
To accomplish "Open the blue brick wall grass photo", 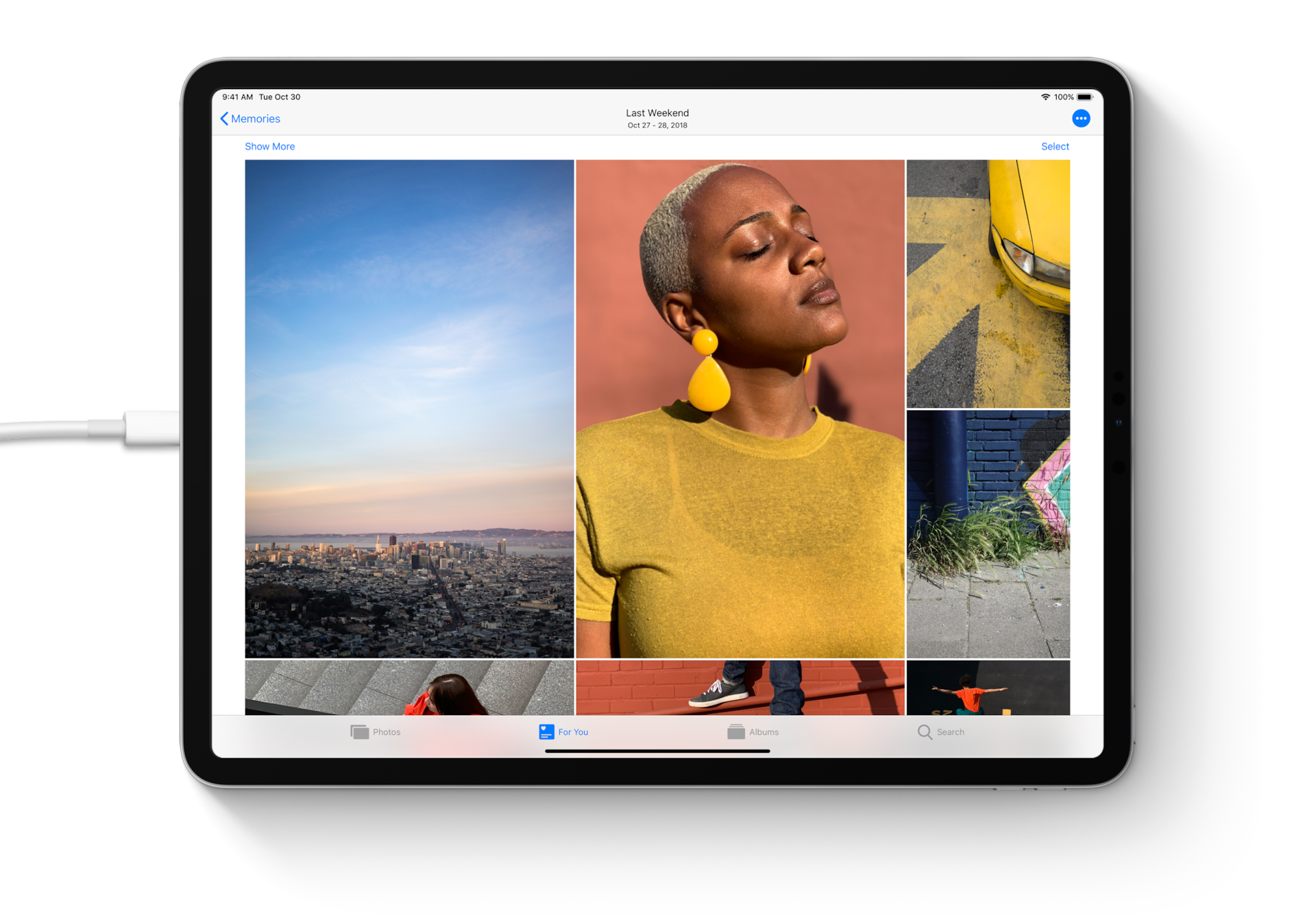I will (988, 534).
